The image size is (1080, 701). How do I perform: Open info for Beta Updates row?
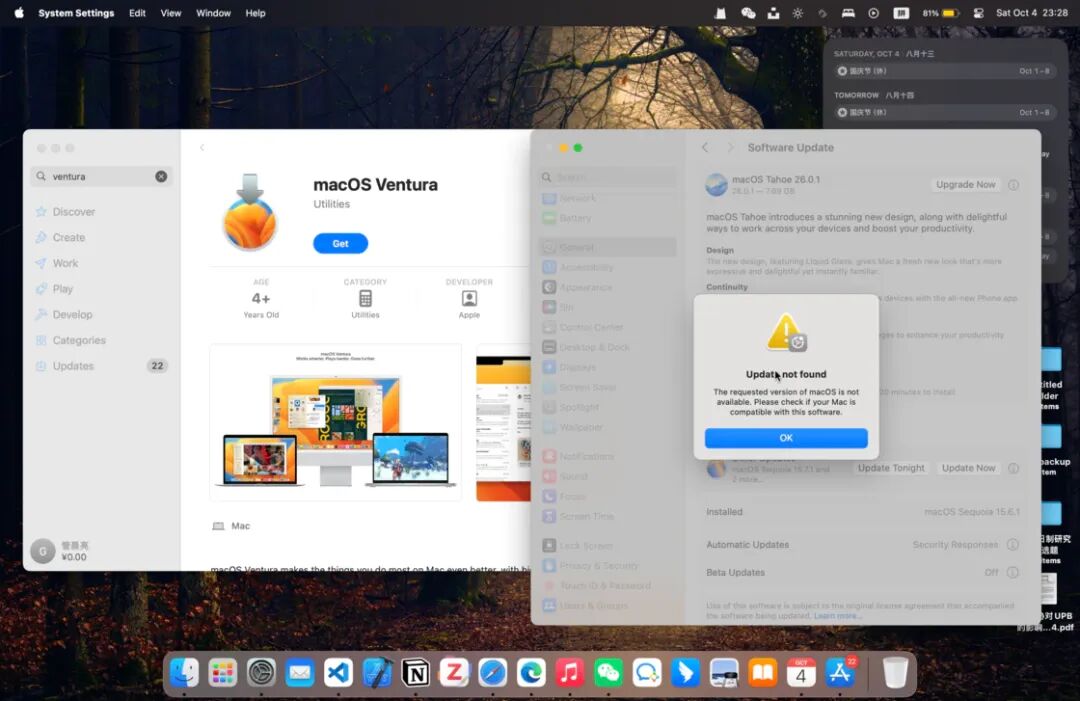tap(1012, 572)
